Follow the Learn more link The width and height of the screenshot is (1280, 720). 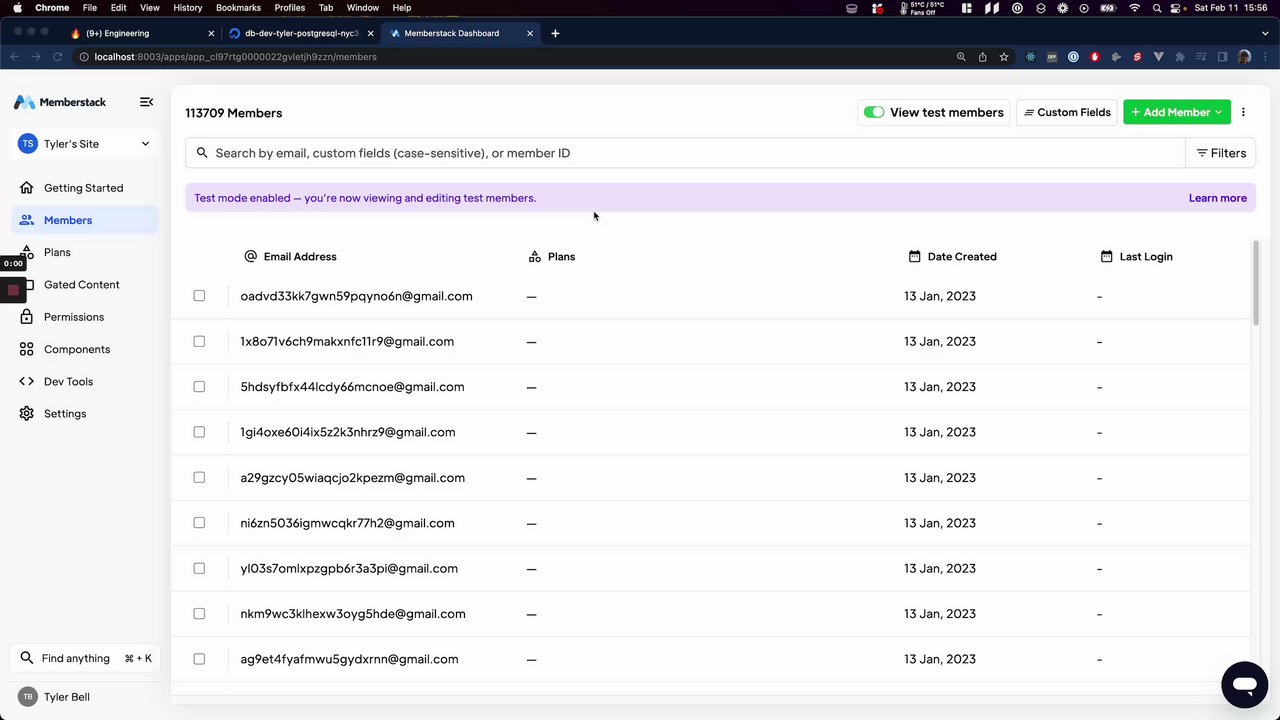point(1217,198)
